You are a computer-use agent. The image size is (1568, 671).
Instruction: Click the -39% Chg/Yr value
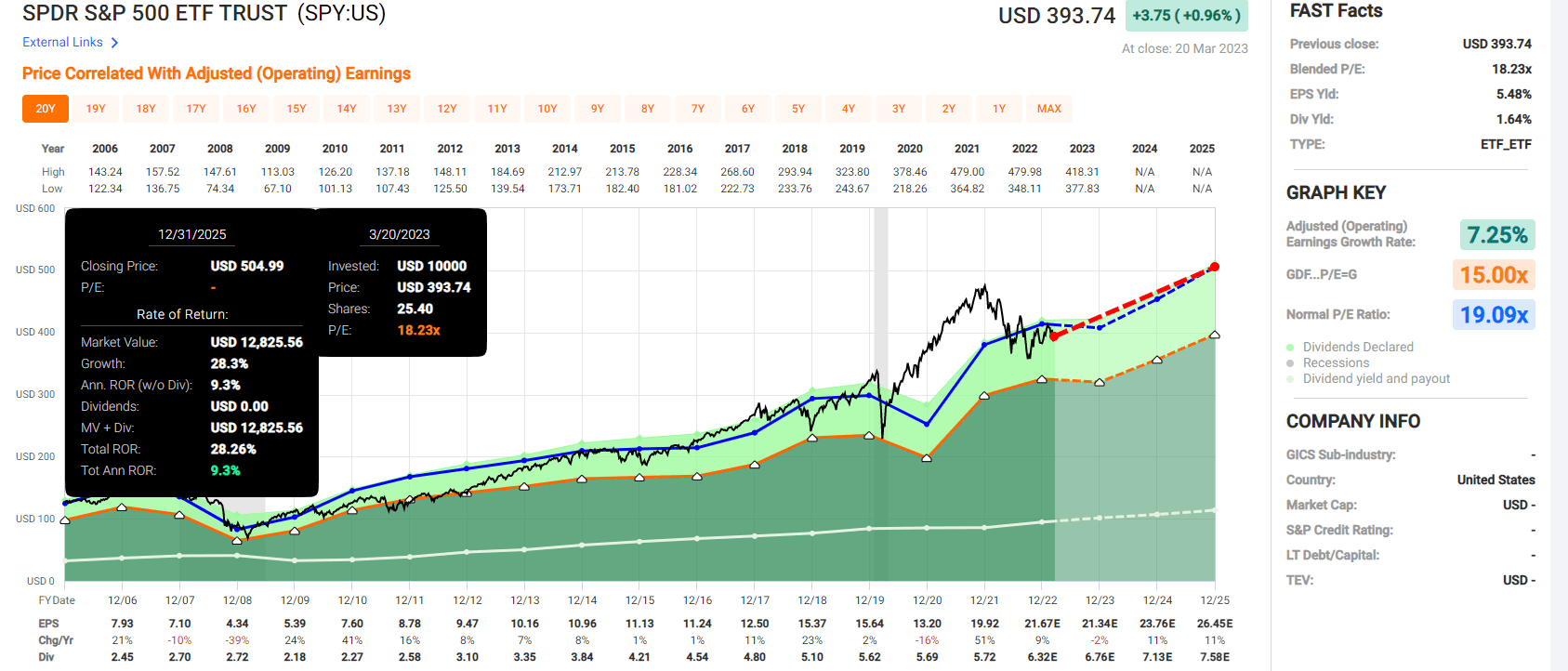(x=237, y=640)
